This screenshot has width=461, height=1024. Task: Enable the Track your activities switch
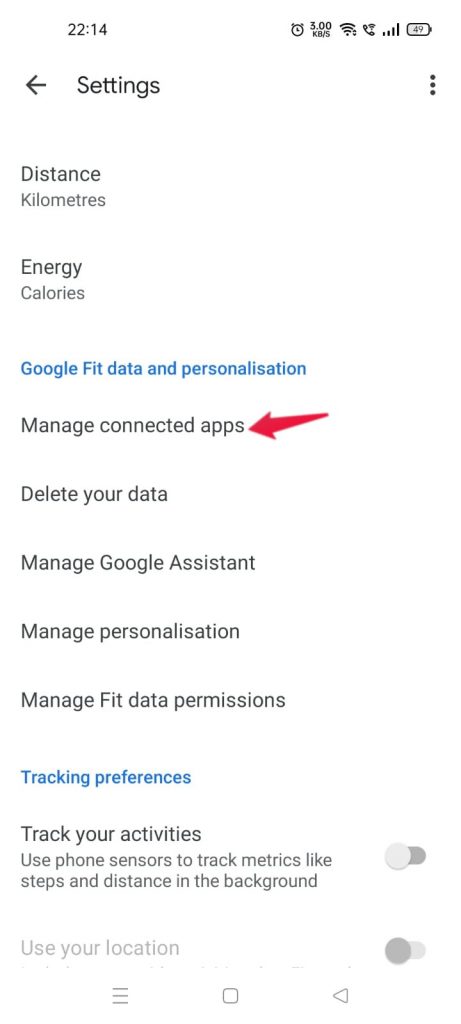(405, 856)
